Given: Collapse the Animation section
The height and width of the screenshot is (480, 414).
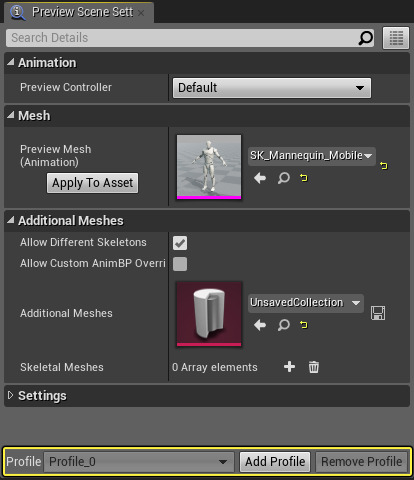Looking at the screenshot, I should [11, 62].
